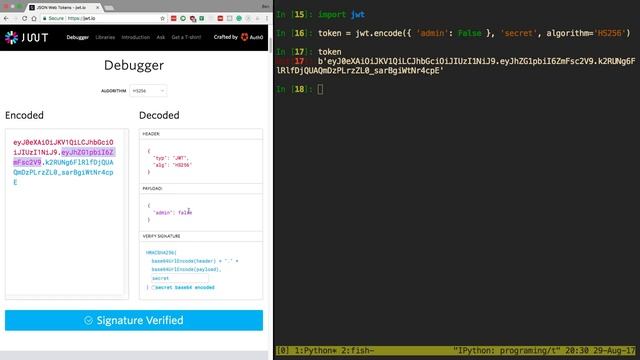Reload the jwt.io page

24,18
